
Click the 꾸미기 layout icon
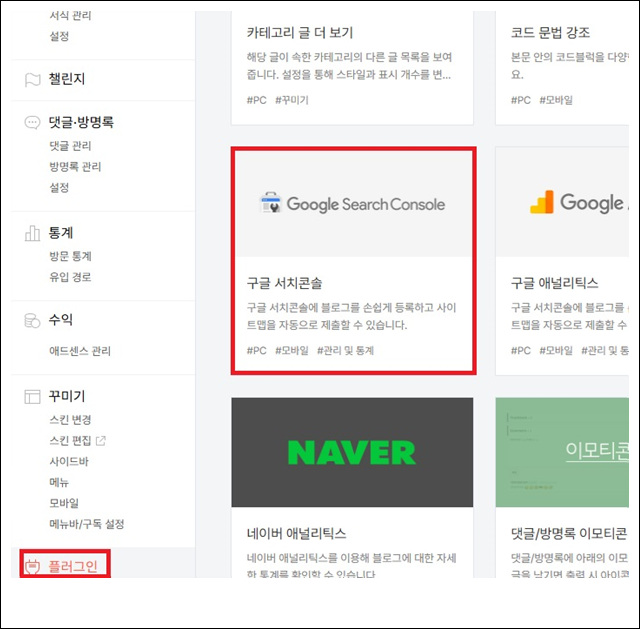(x=33, y=396)
